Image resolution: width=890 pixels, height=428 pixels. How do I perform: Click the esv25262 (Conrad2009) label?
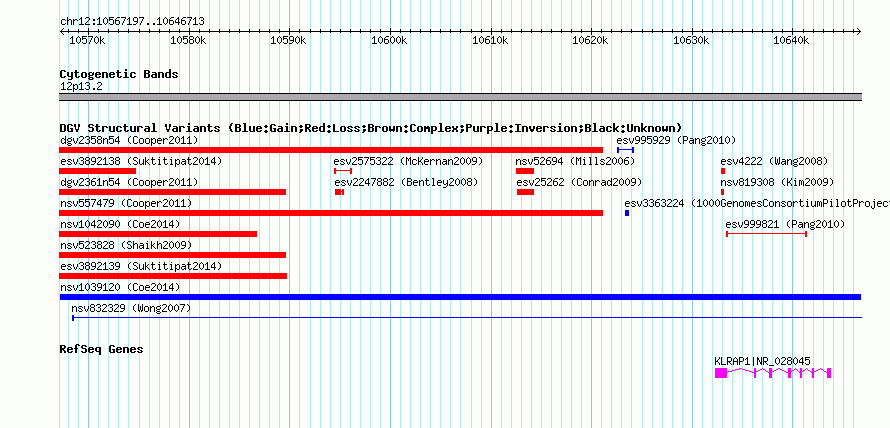(579, 182)
